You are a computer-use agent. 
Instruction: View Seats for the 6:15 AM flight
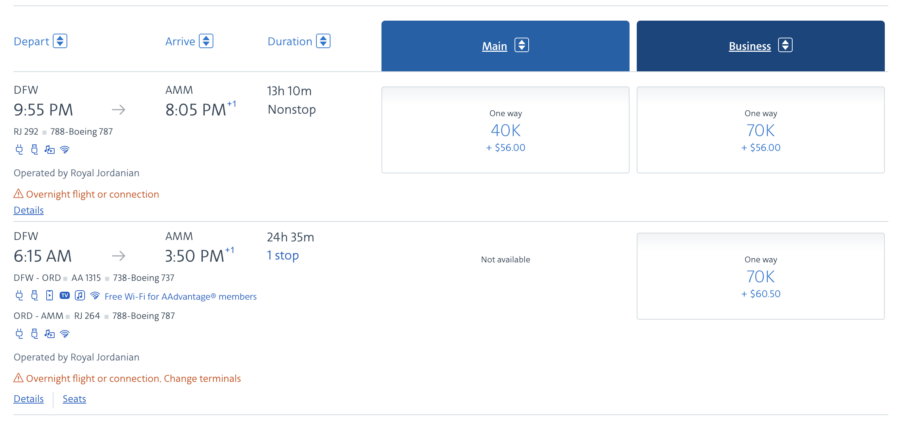[74, 398]
